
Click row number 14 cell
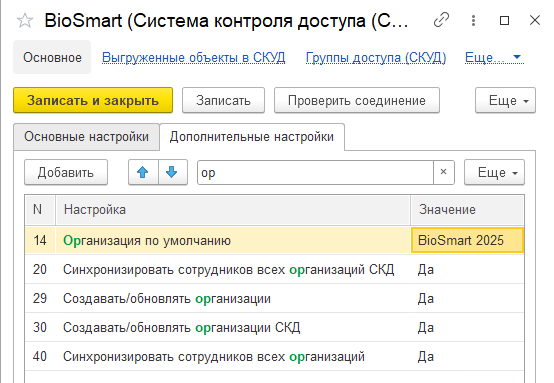click(x=40, y=240)
